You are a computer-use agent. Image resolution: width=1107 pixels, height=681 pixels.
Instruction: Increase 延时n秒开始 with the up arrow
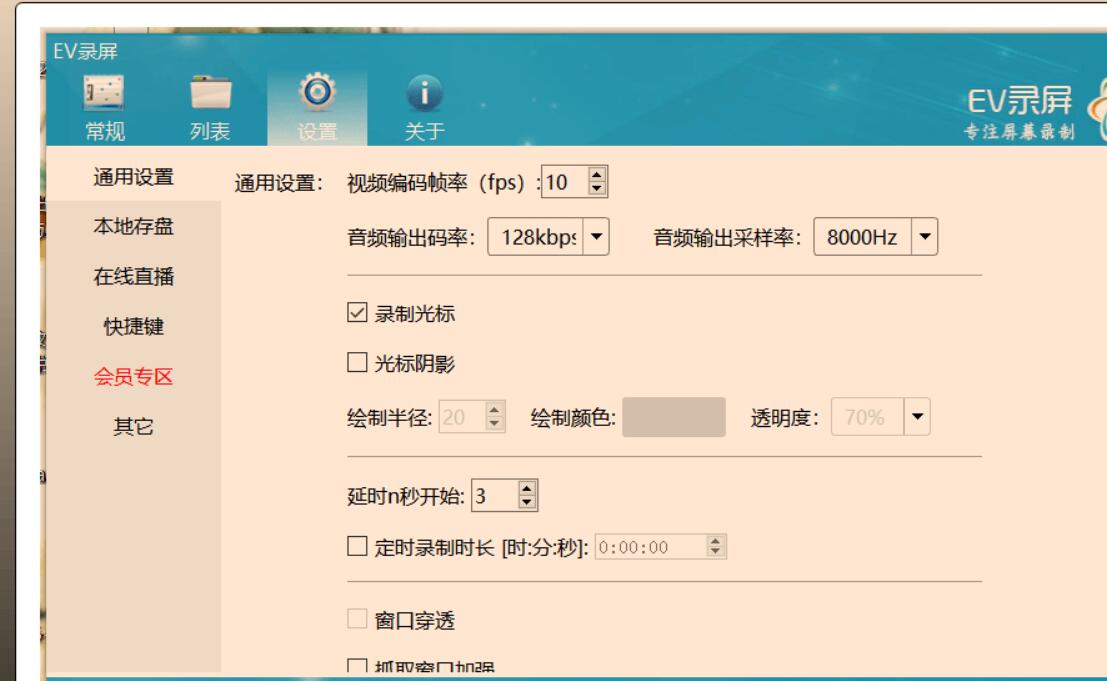tap(527, 488)
